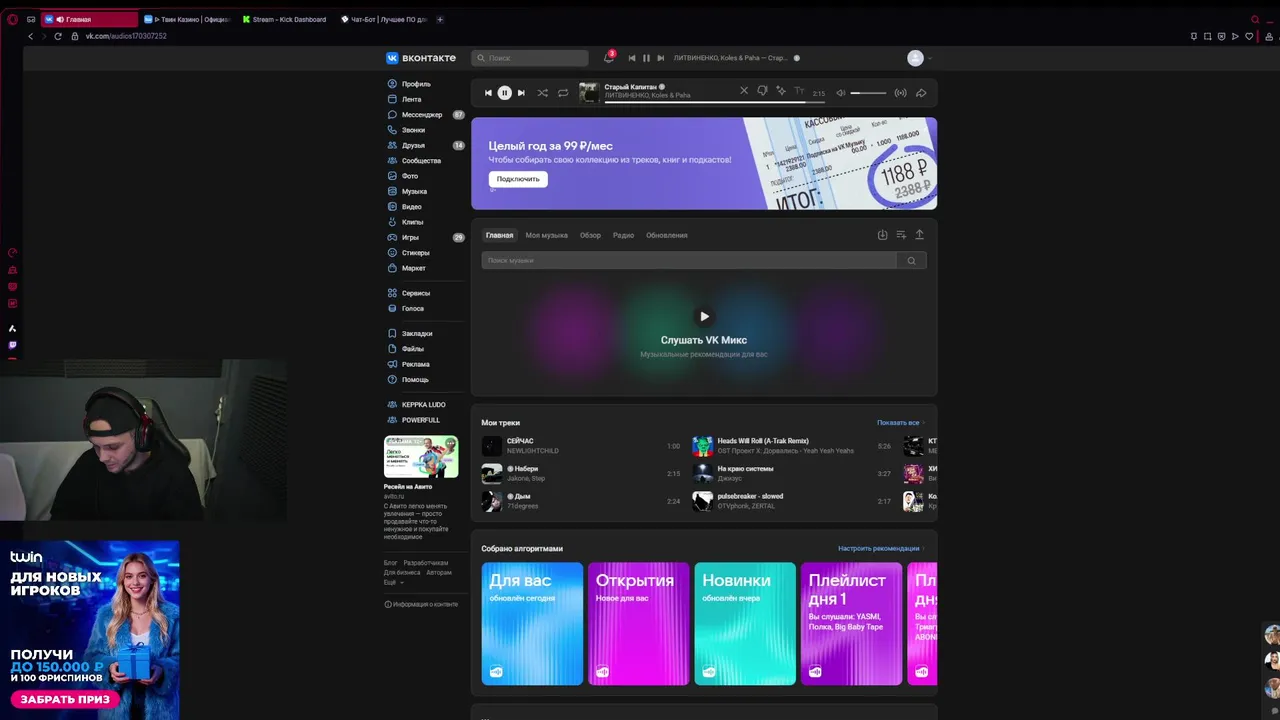Dislike the current track
Viewport: 1280px width, 720px height.
point(762,91)
